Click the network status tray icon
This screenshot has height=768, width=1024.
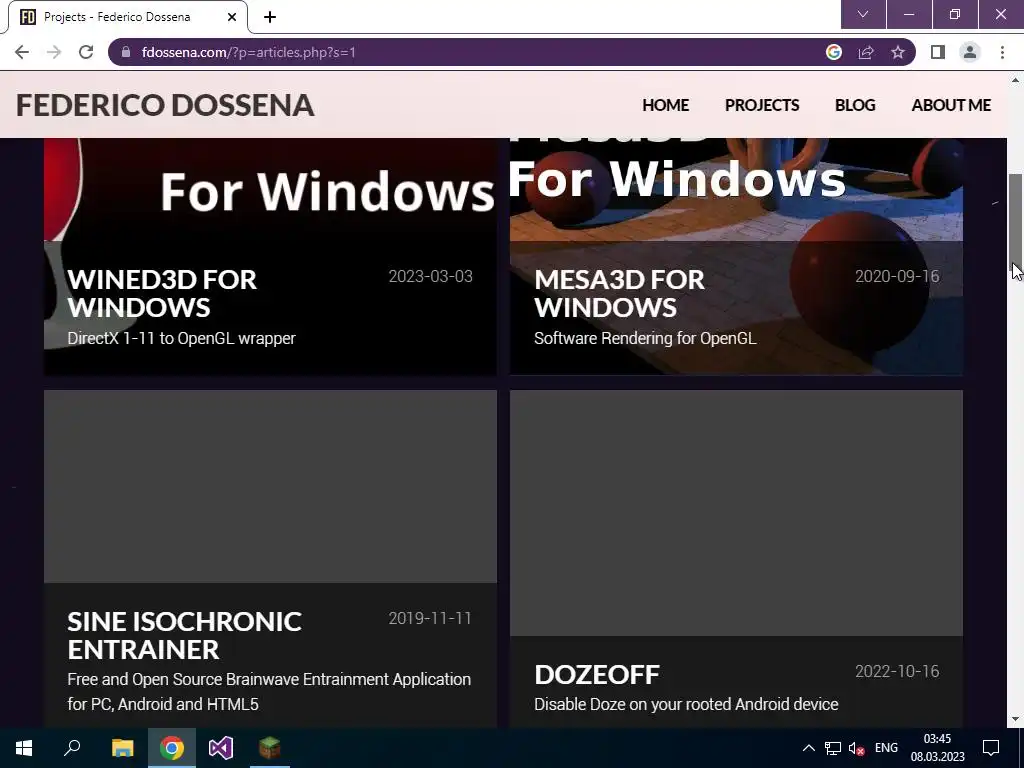[x=833, y=748]
